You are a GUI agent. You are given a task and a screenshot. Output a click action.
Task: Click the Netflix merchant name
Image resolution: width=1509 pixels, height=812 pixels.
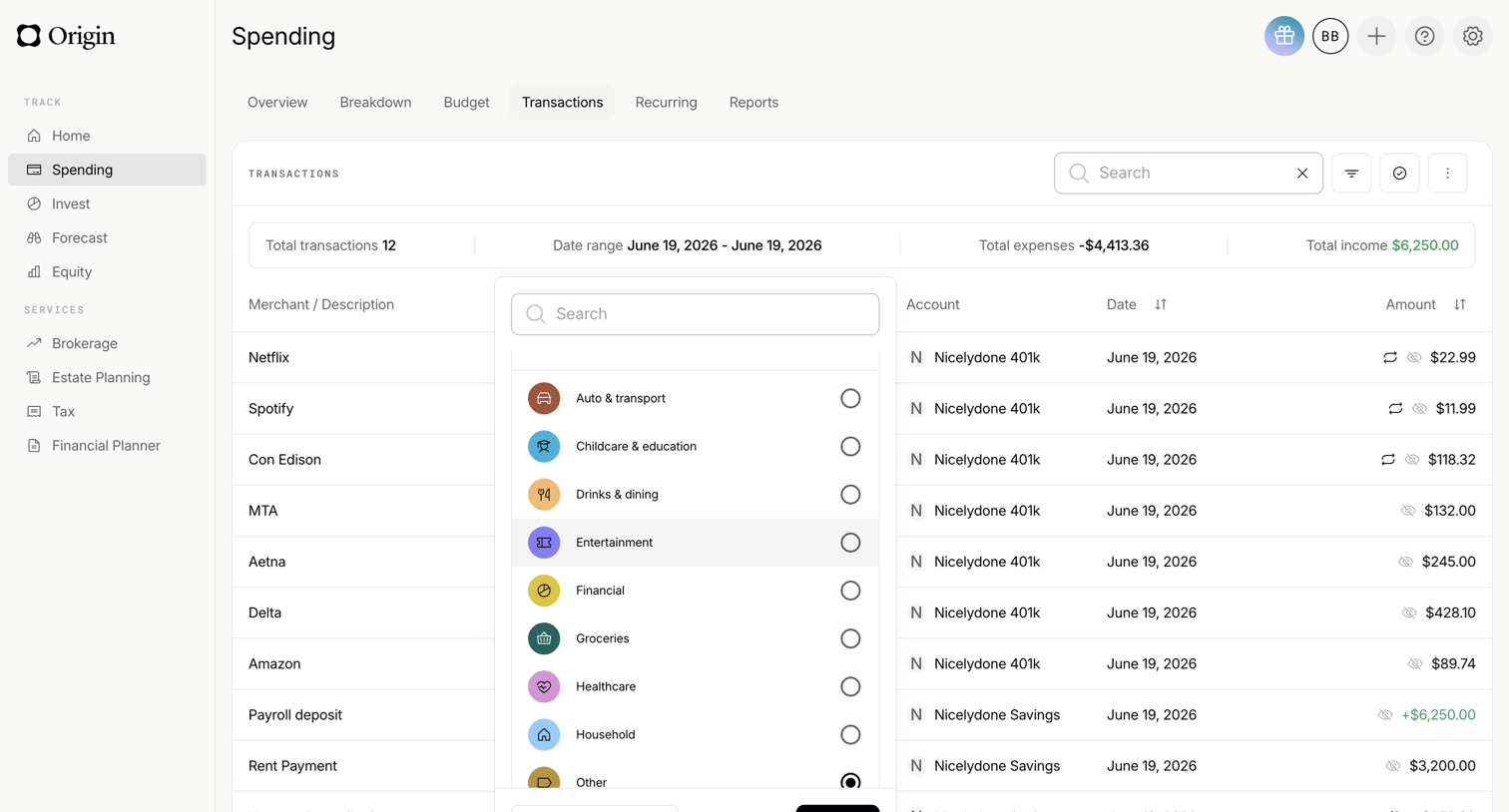point(268,357)
